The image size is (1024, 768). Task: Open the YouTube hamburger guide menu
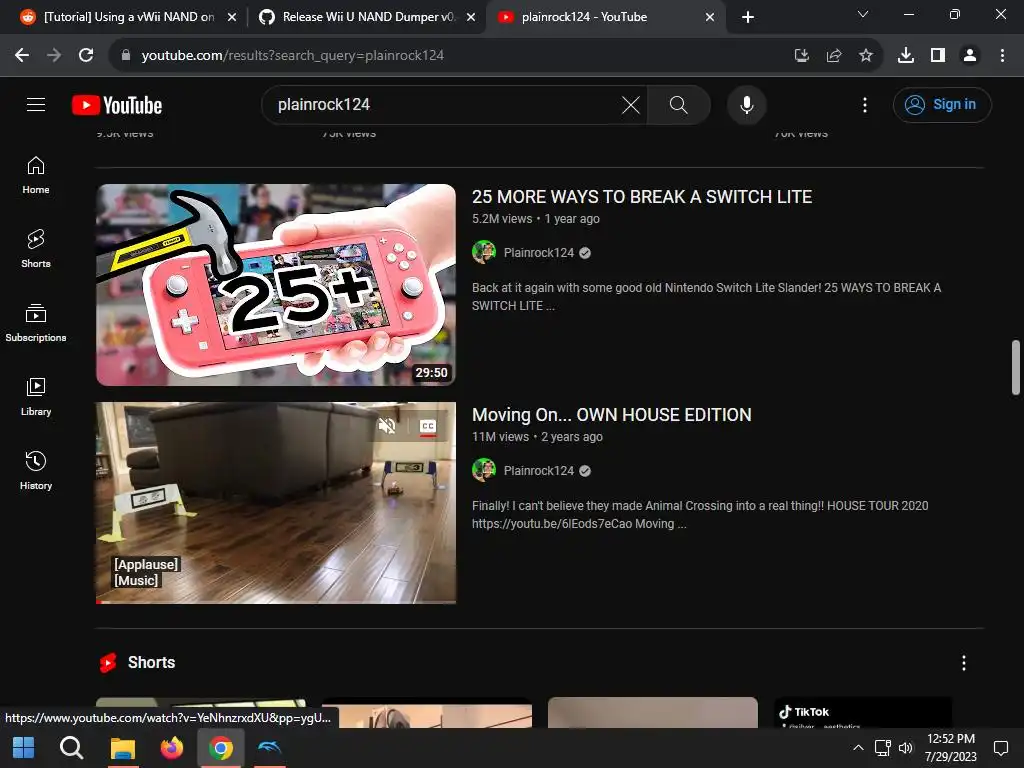tap(36, 104)
